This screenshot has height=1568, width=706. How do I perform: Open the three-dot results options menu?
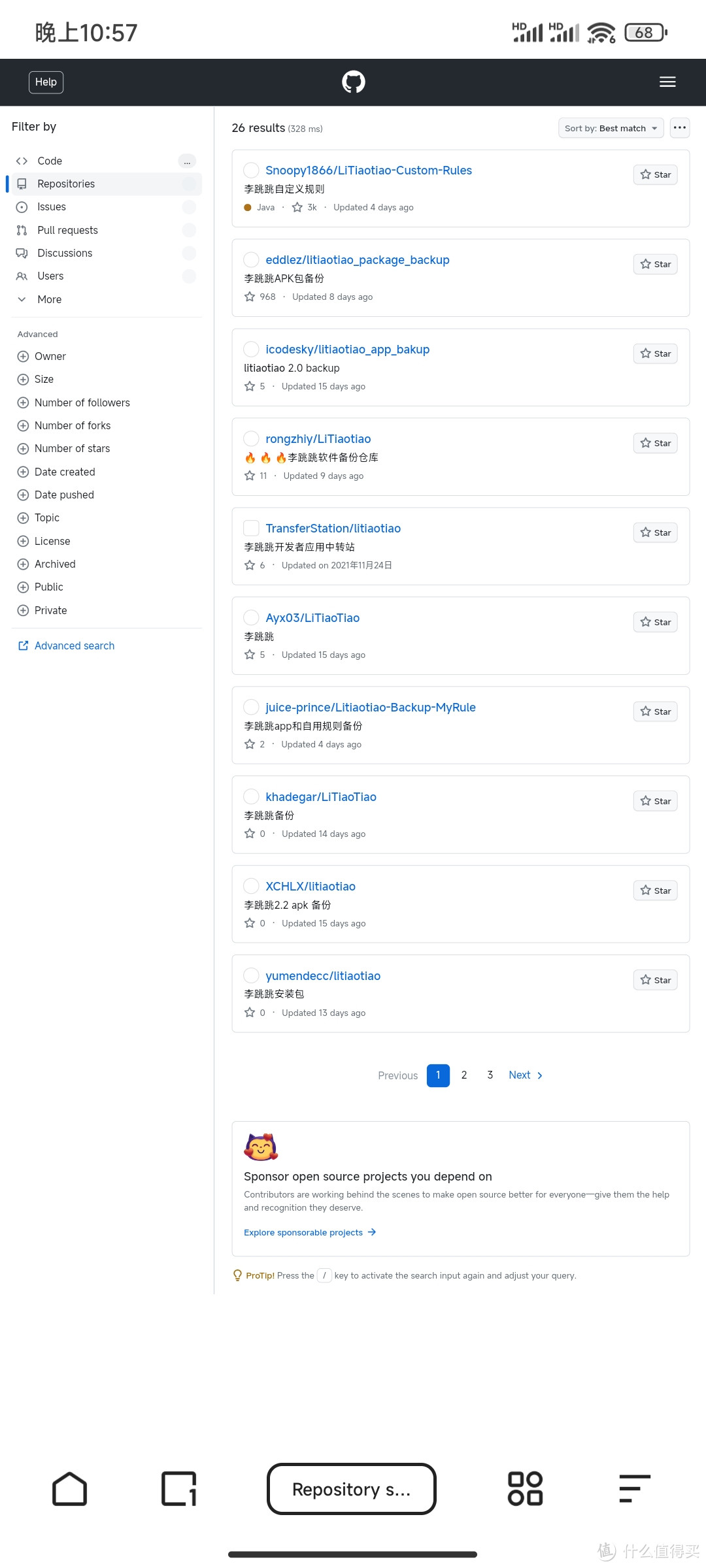pos(680,128)
